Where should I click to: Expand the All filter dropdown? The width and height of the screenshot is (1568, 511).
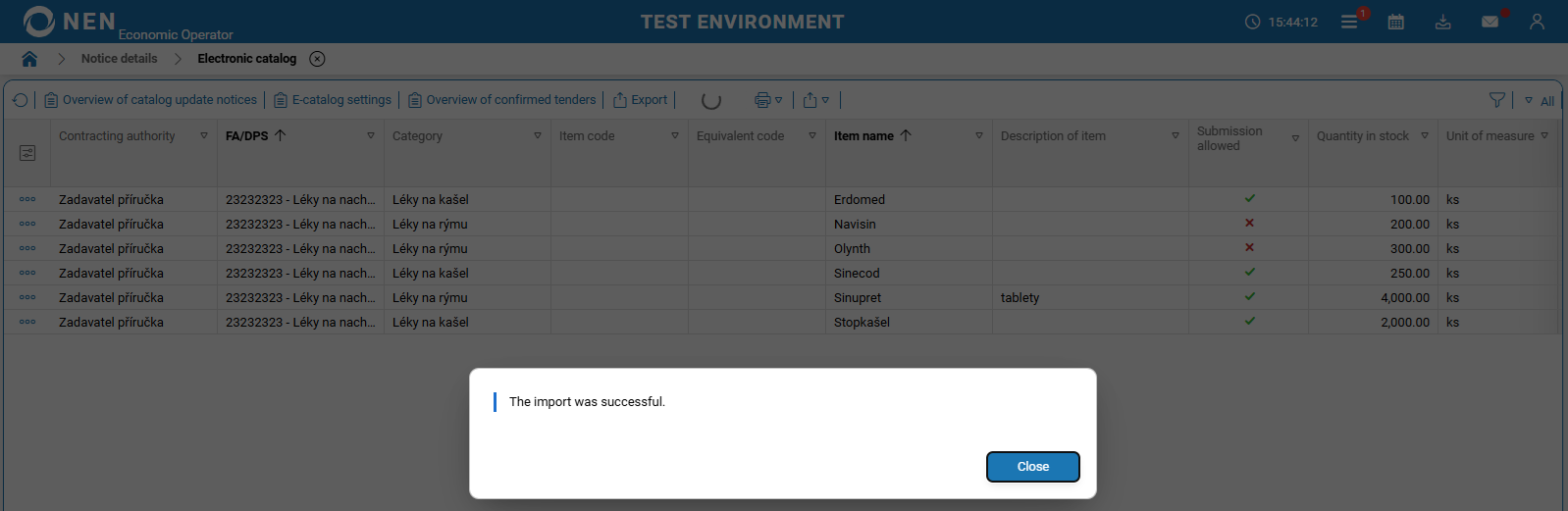1540,101
